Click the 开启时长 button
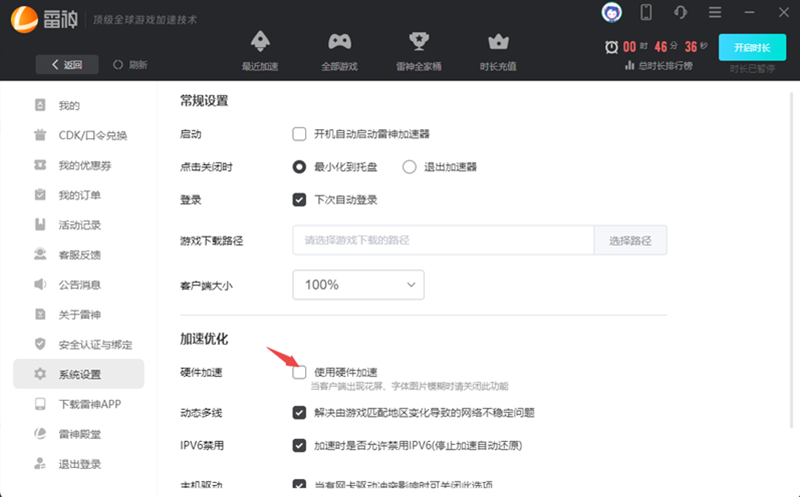This screenshot has width=800, height=497. click(x=752, y=47)
